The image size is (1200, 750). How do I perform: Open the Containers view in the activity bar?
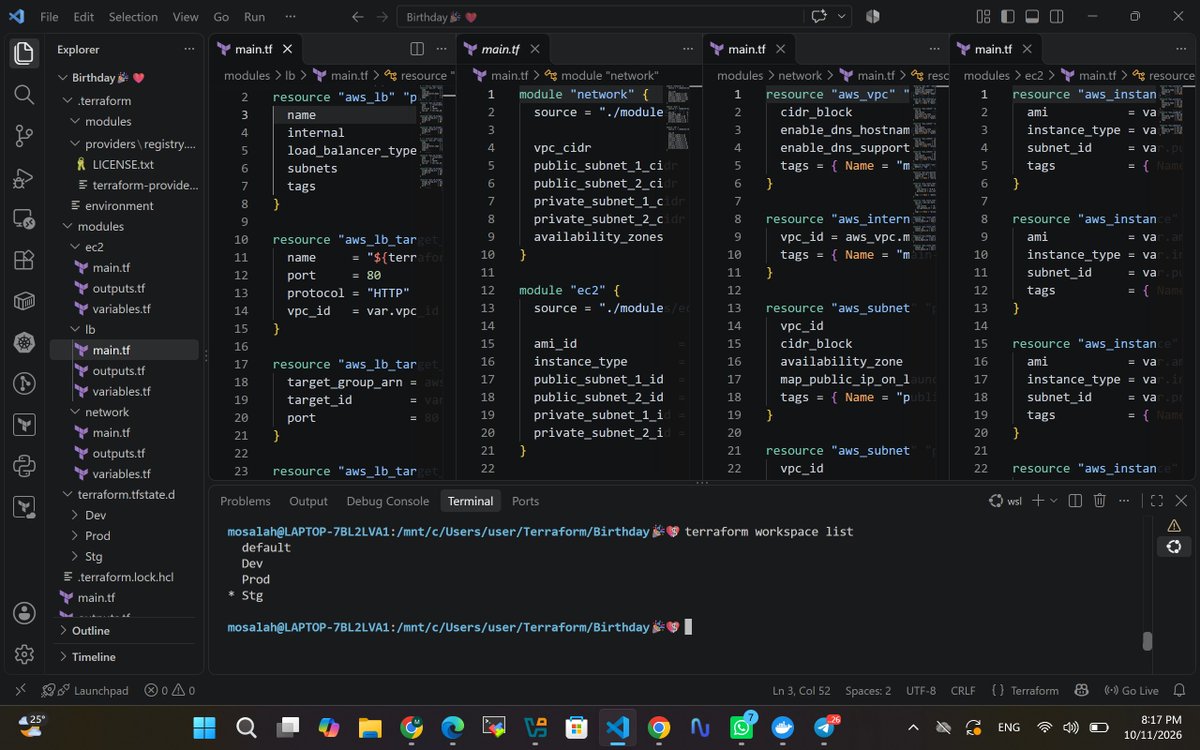coord(24,301)
